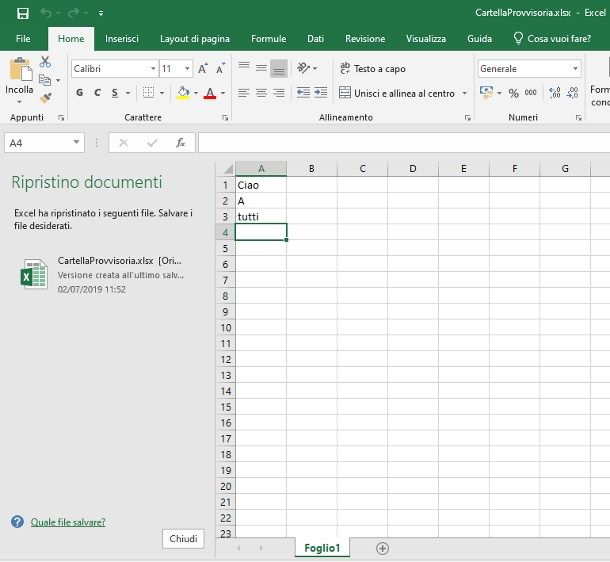The image size is (610, 562).
Task: Click the Borders icon
Action: click(148, 93)
